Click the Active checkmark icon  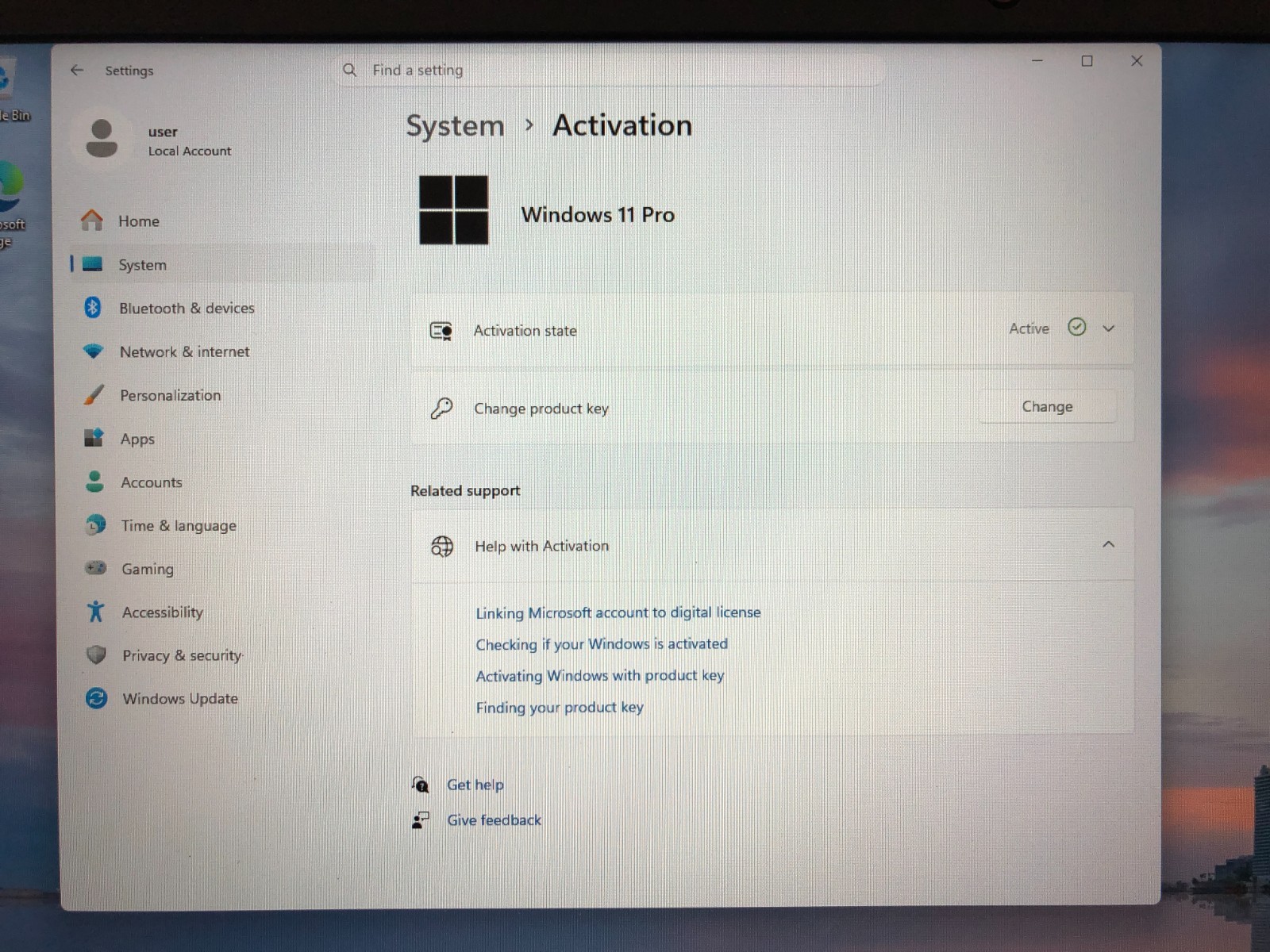click(1076, 327)
